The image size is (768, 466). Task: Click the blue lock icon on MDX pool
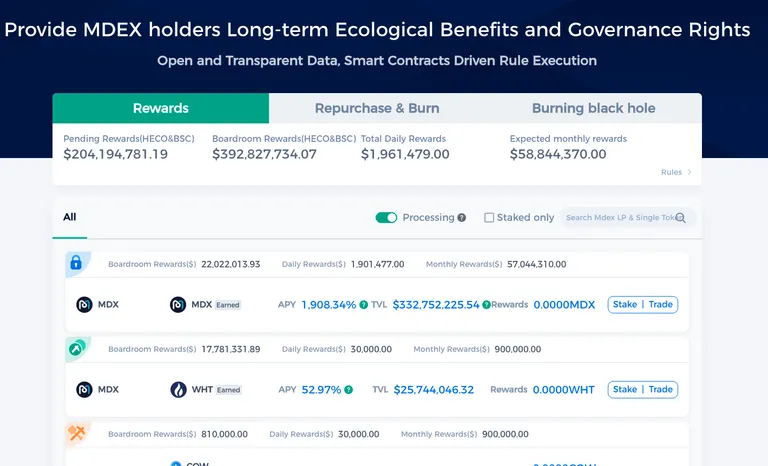tap(76, 263)
